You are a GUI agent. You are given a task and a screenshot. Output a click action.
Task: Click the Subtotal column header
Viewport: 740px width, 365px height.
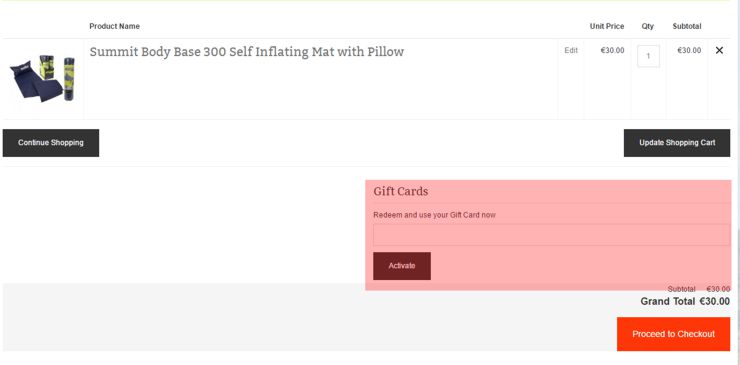point(687,26)
